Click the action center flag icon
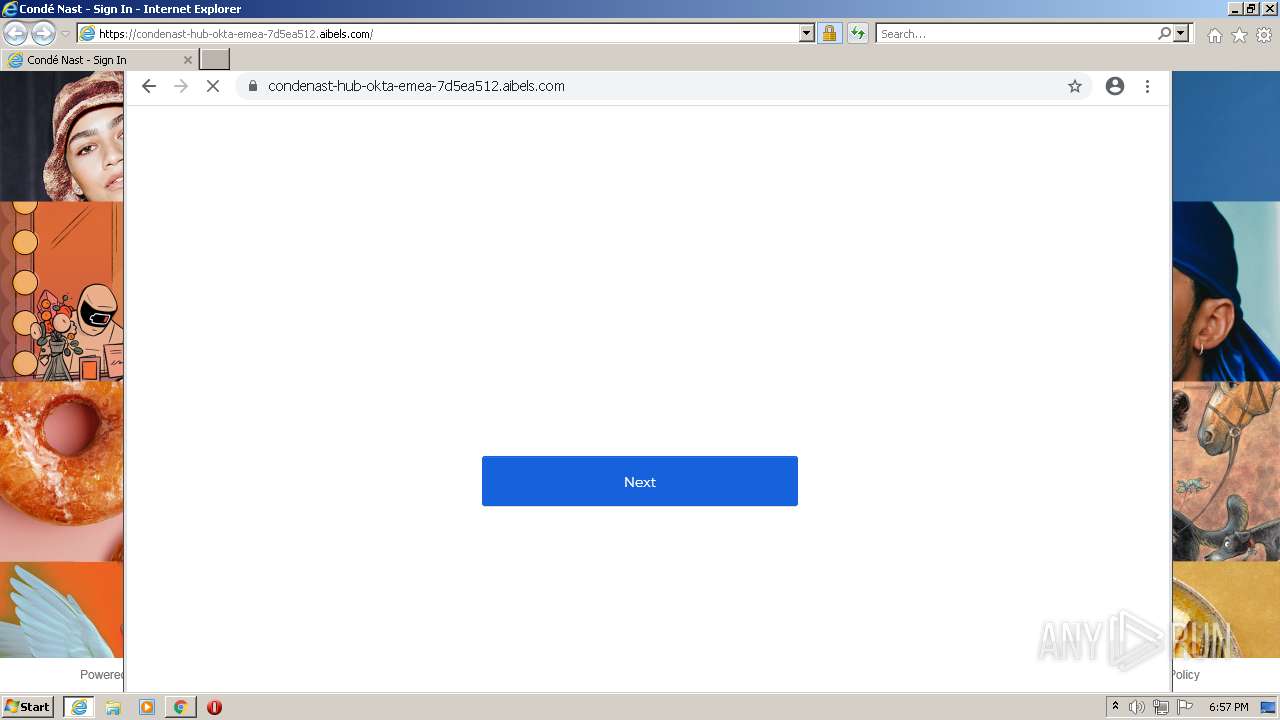This screenshot has width=1280, height=720. (1185, 707)
